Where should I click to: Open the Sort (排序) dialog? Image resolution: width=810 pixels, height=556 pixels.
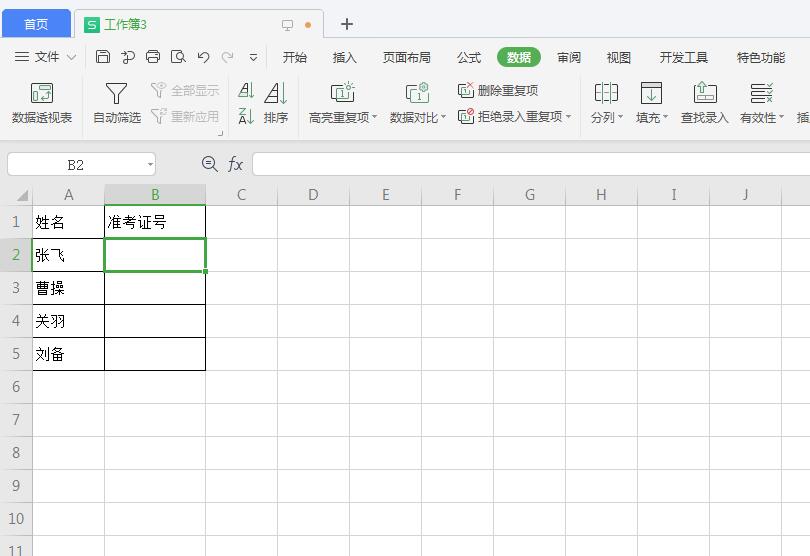pyautogui.click(x=276, y=103)
